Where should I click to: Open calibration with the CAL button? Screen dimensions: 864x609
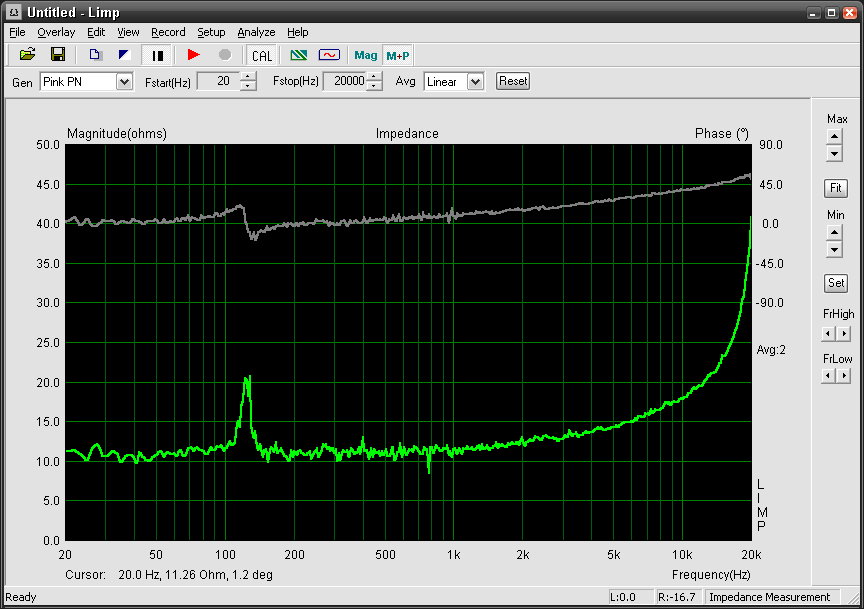262,56
